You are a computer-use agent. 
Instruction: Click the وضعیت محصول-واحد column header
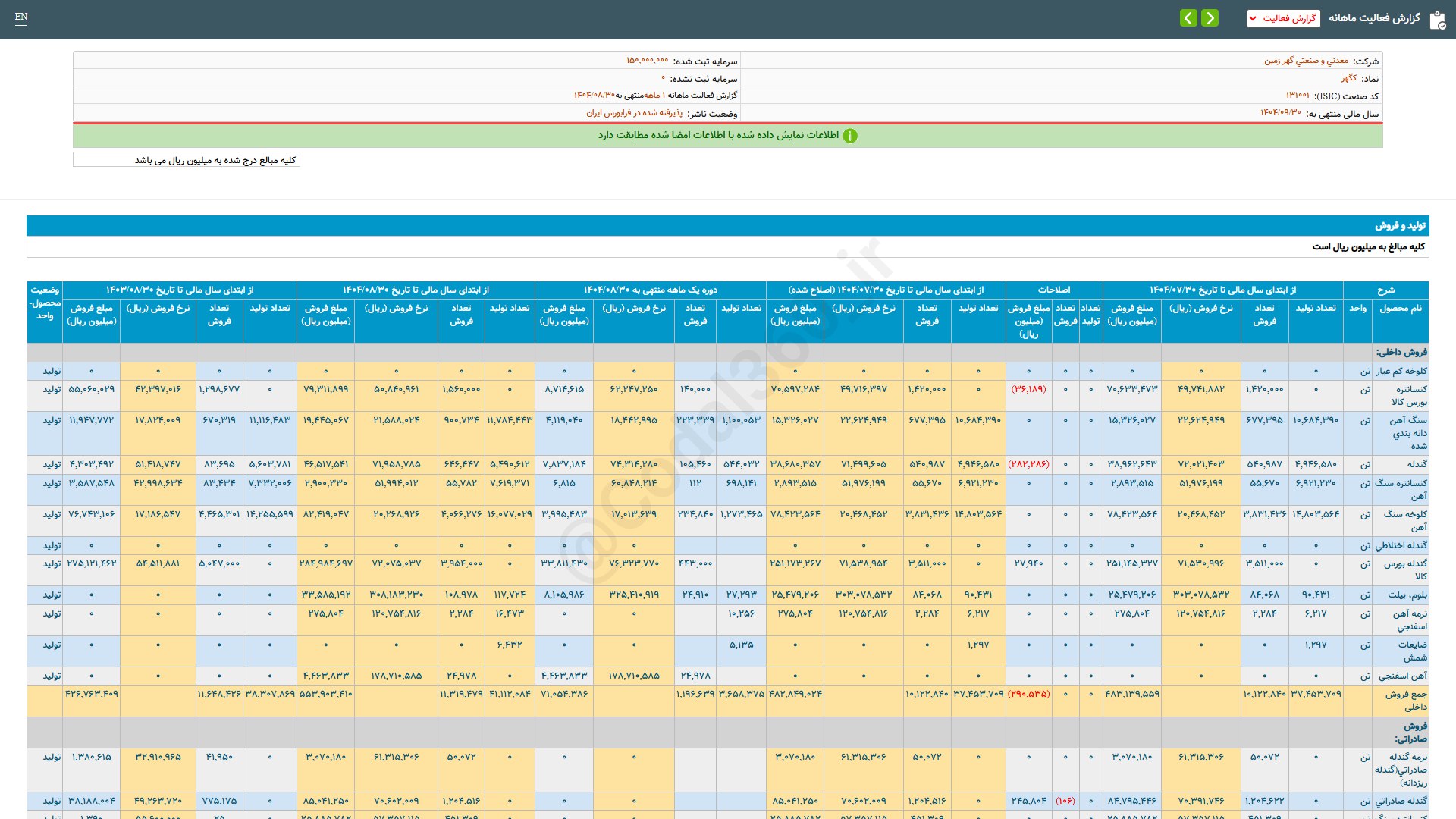coord(45,303)
